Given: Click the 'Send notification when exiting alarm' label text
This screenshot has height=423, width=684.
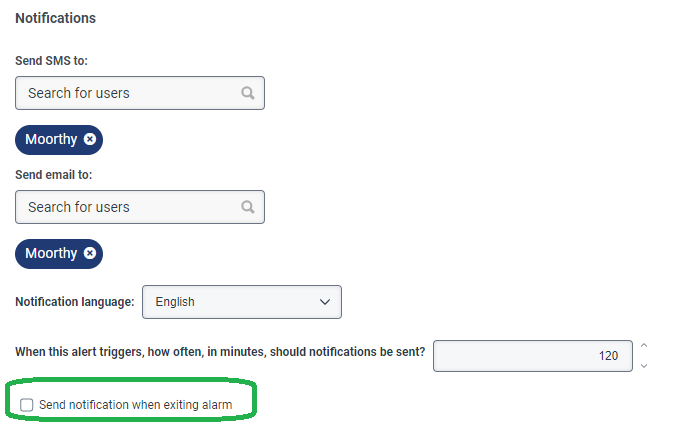Looking at the screenshot, I should point(135,404).
